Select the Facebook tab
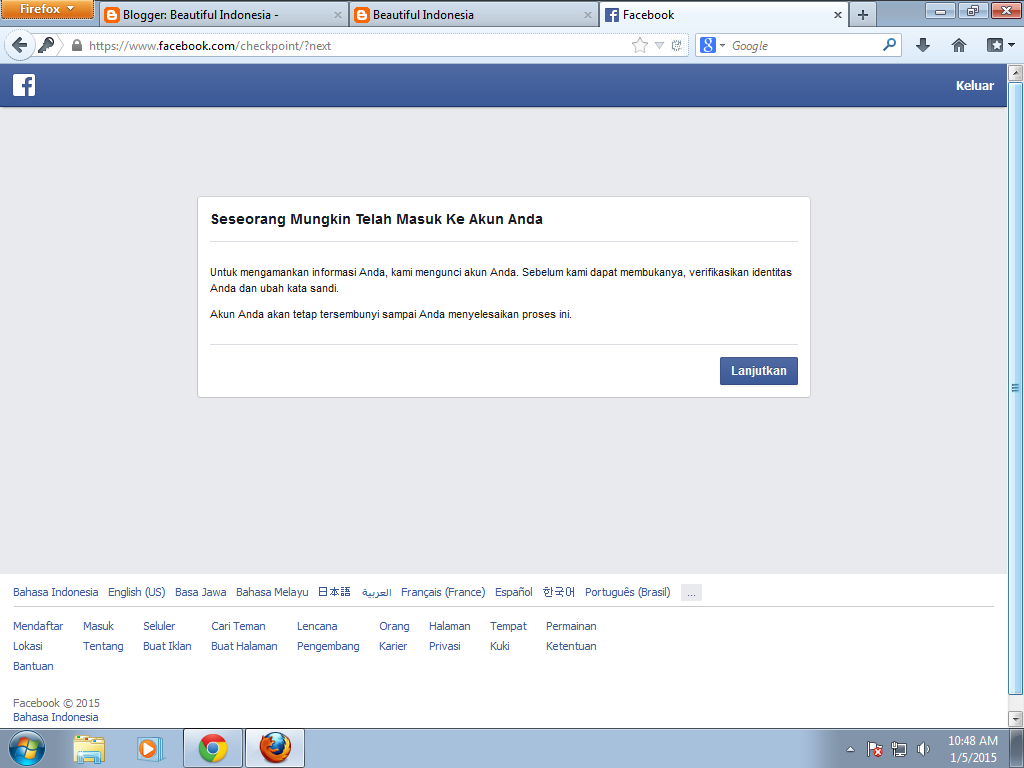Image resolution: width=1024 pixels, height=768 pixels. point(724,15)
